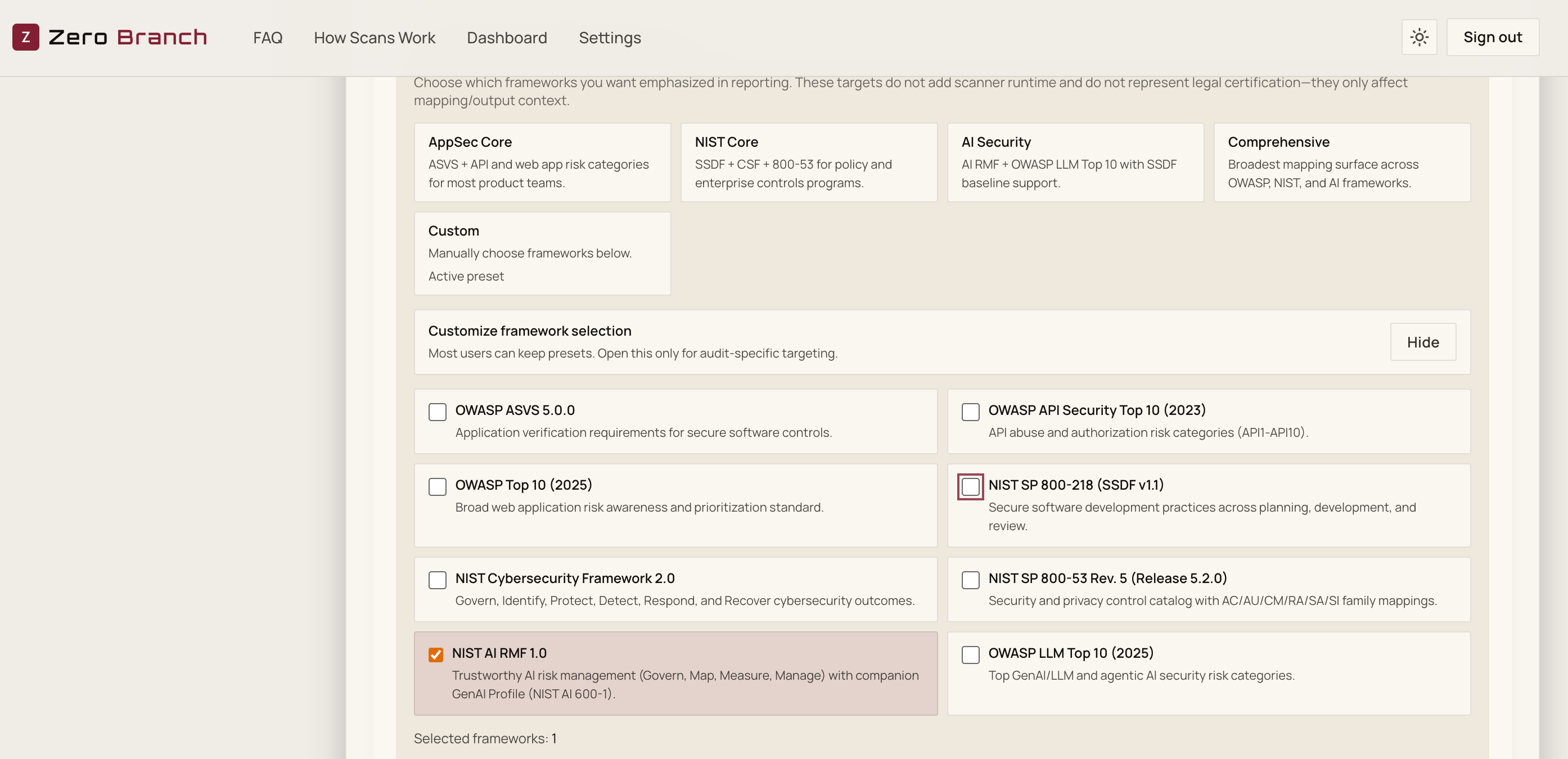This screenshot has width=1568, height=759.
Task: Open Settings from the top navigation
Action: (609, 38)
